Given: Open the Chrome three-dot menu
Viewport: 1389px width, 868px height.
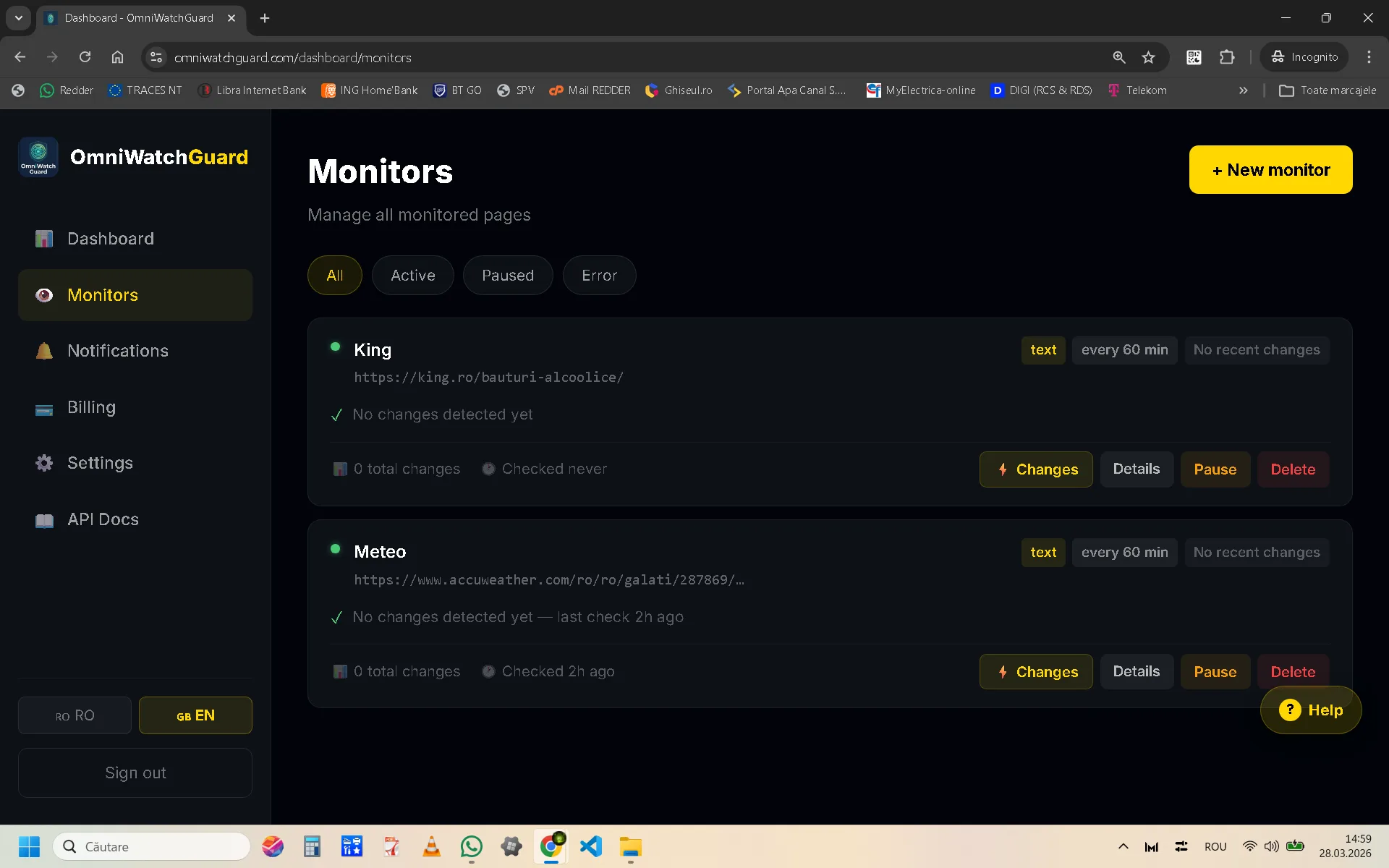Looking at the screenshot, I should pos(1369,57).
